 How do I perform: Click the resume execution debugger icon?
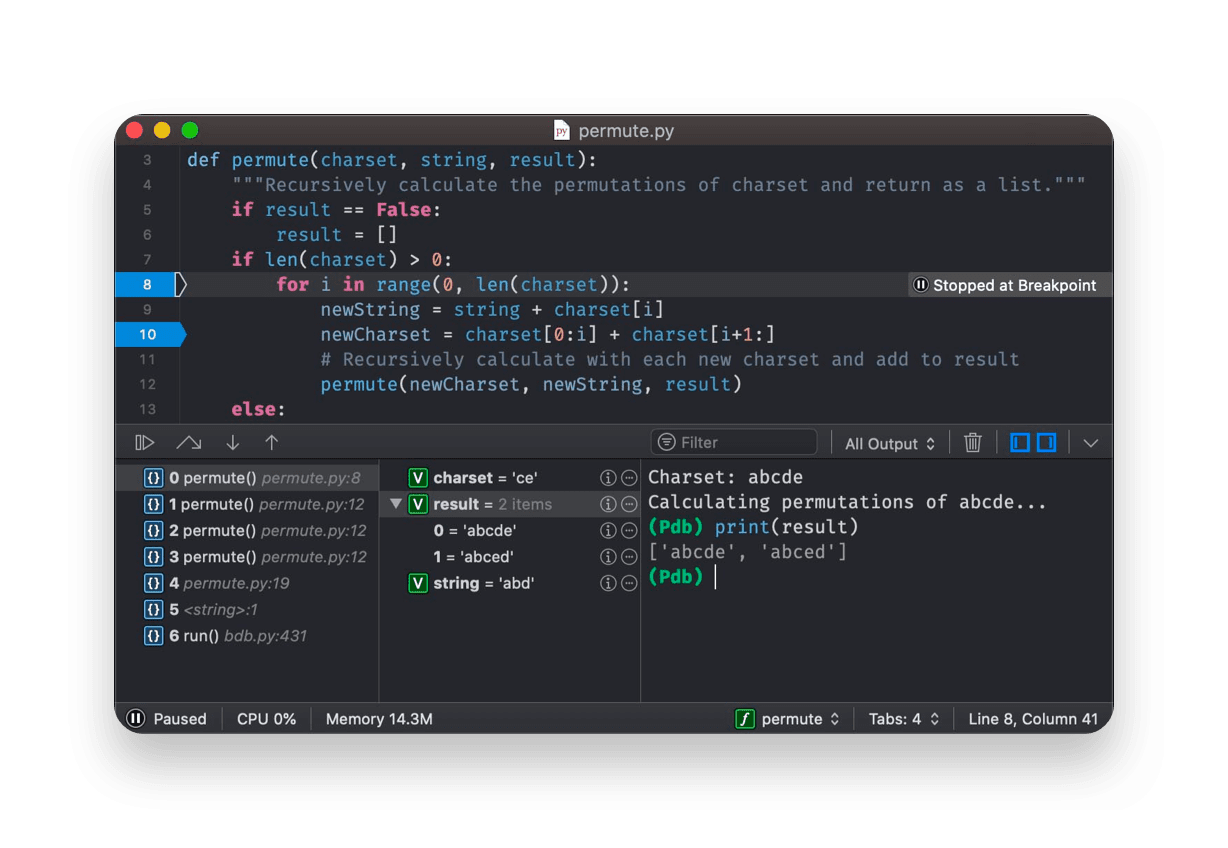pyautogui.click(x=144, y=441)
